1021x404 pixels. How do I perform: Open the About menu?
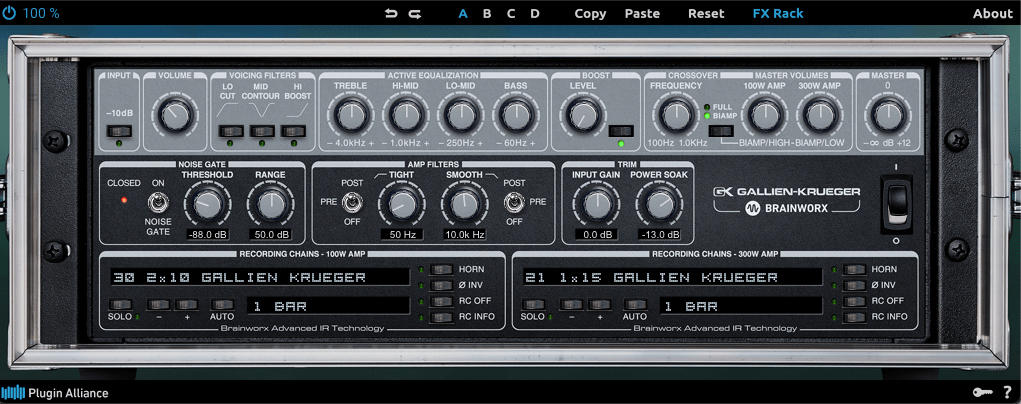tap(992, 13)
